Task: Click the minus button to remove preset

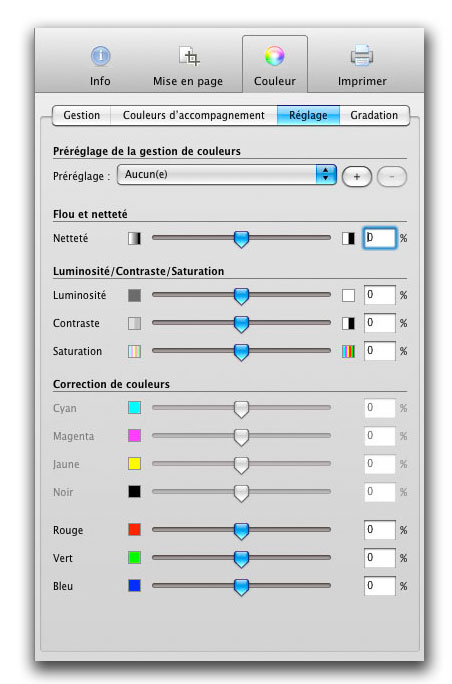Action: coord(392,177)
